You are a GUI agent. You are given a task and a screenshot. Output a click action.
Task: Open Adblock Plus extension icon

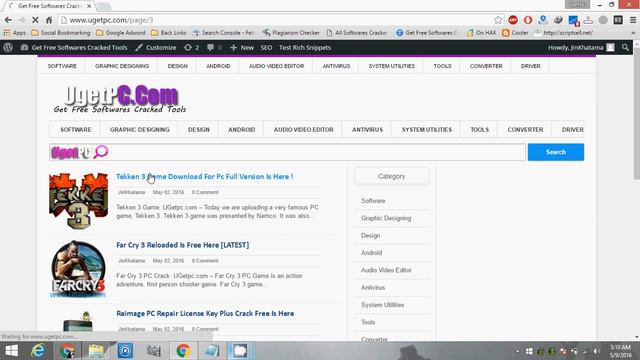[x=513, y=20]
